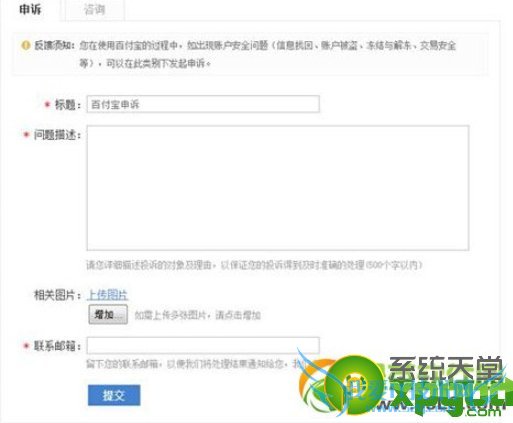This screenshot has height=423, width=513.
Task: Click the red asterisk beside 问题描述
Action: [26, 135]
